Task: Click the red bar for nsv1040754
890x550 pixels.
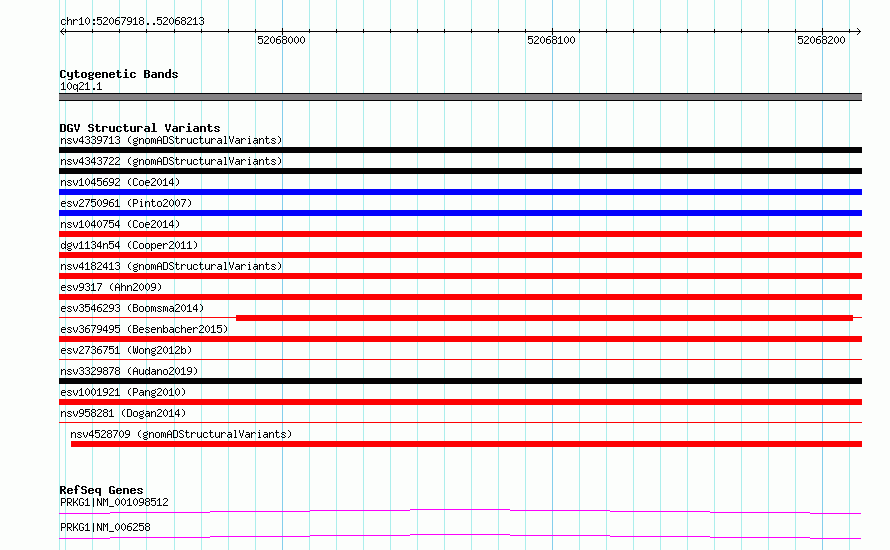Action: coord(460,234)
